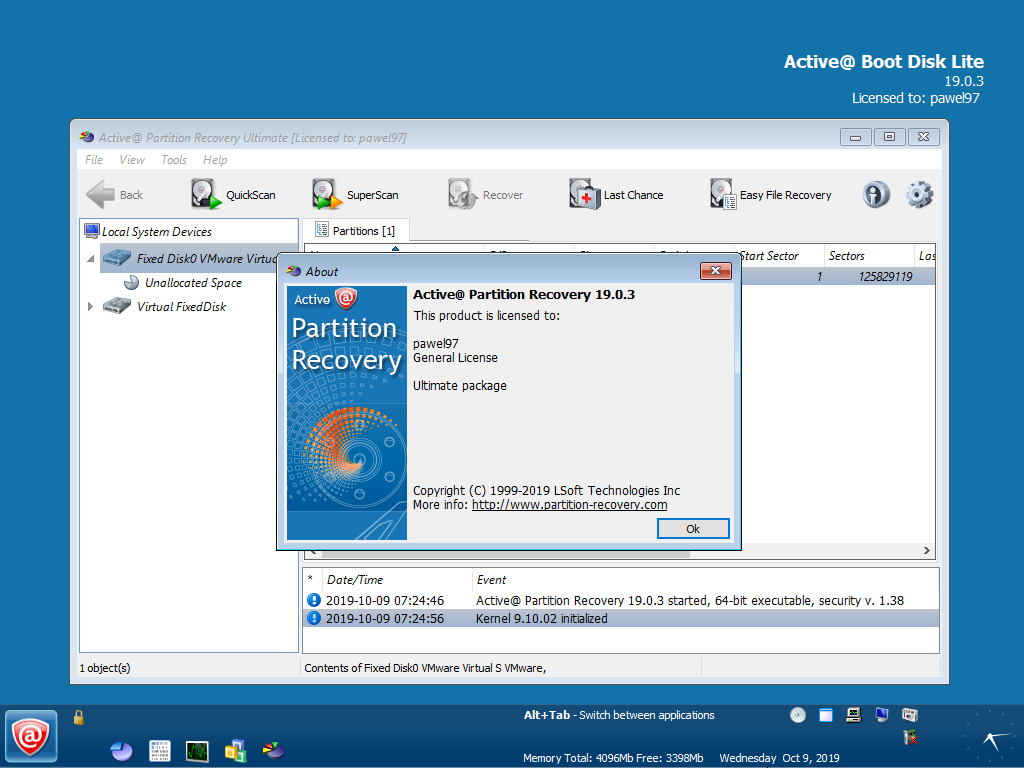Click the tray display monitor icon
The image size is (1024, 768).
(882, 715)
